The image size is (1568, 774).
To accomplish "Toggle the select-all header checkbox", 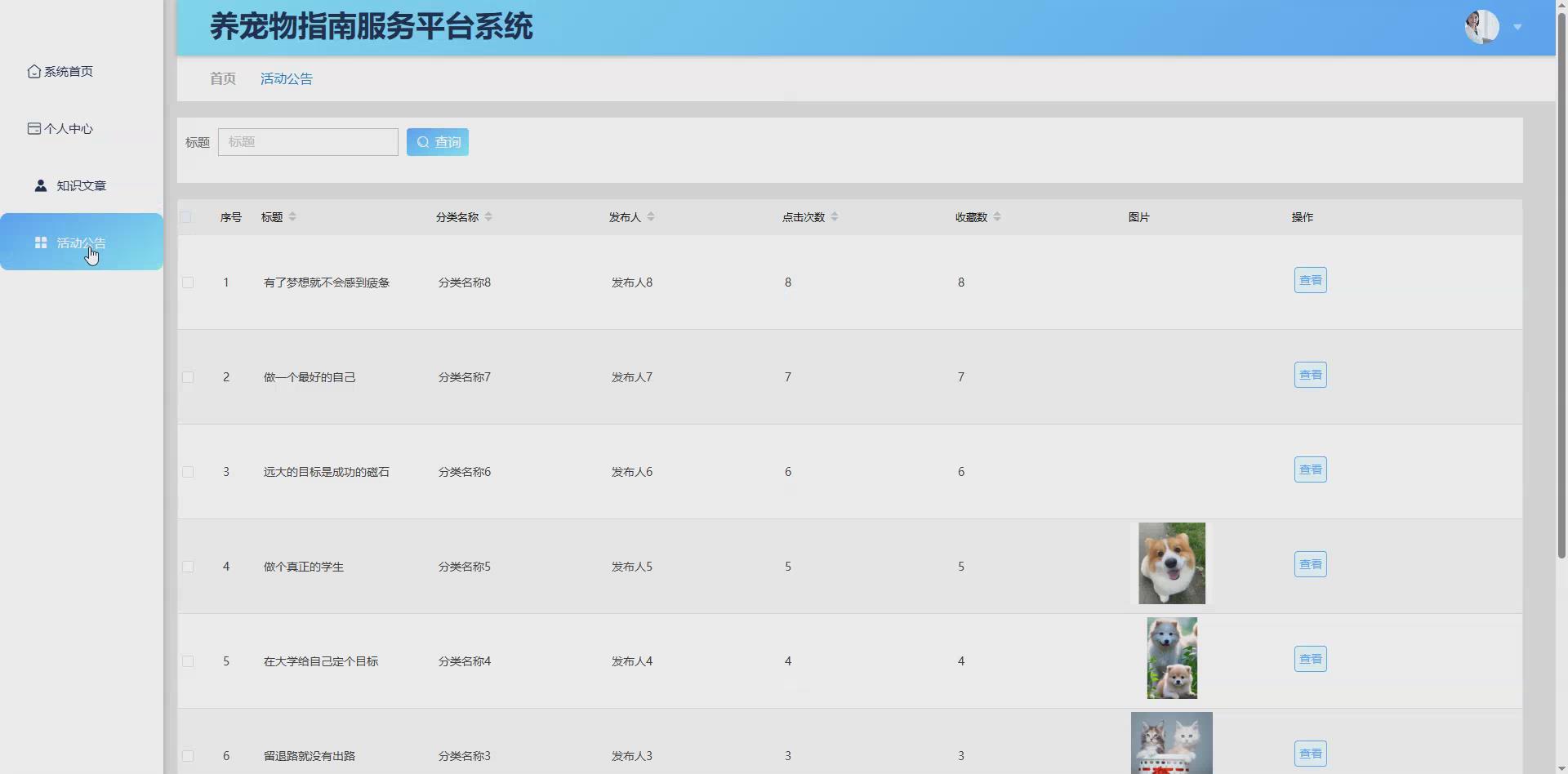I will tap(186, 217).
